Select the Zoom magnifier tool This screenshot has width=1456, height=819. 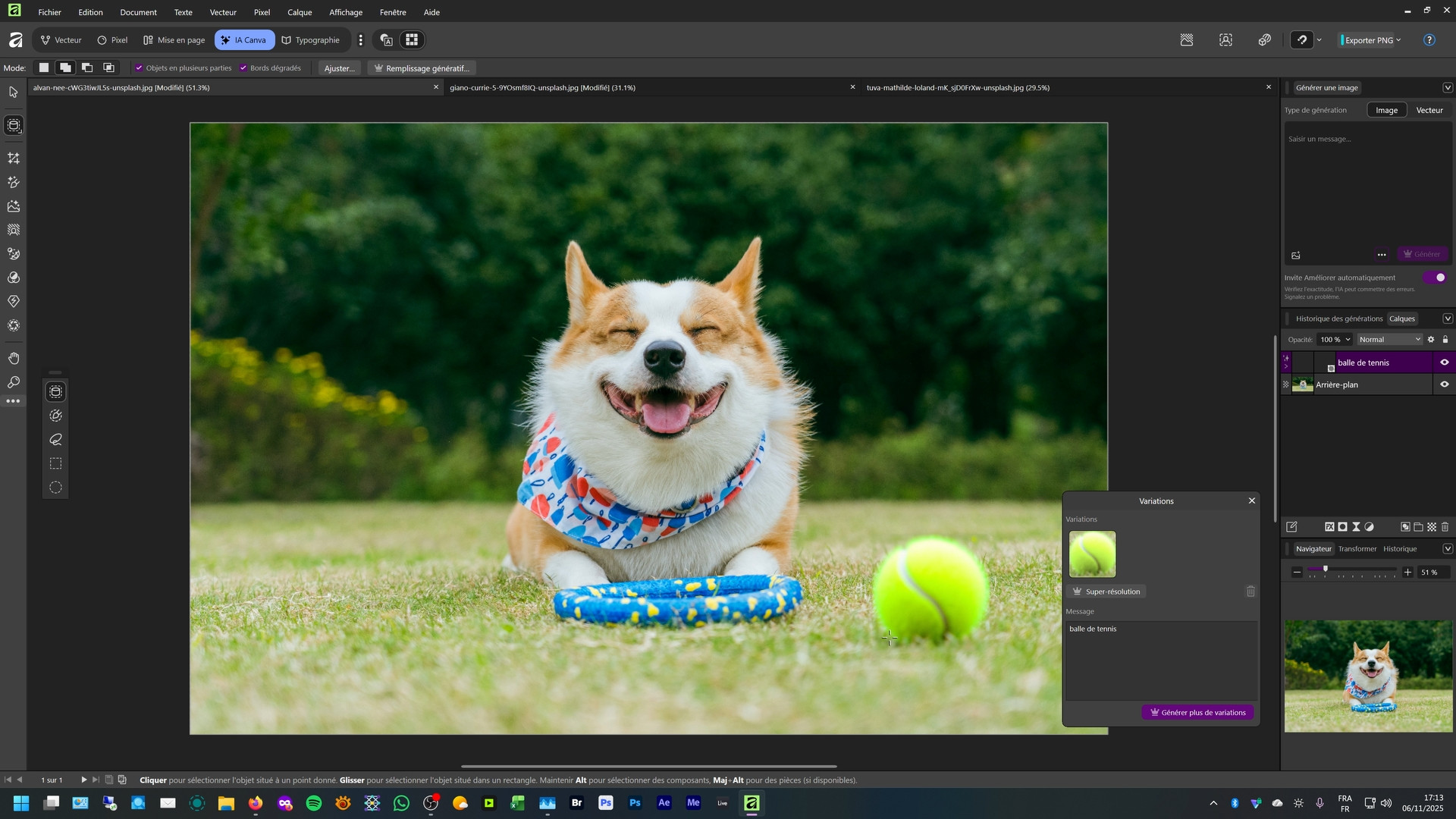[x=14, y=383]
